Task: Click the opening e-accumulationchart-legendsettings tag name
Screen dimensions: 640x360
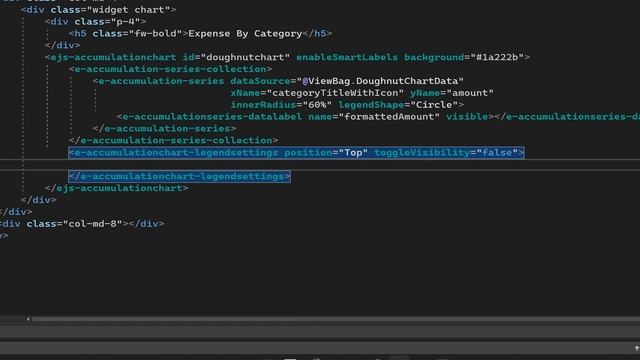Action: click(176, 153)
